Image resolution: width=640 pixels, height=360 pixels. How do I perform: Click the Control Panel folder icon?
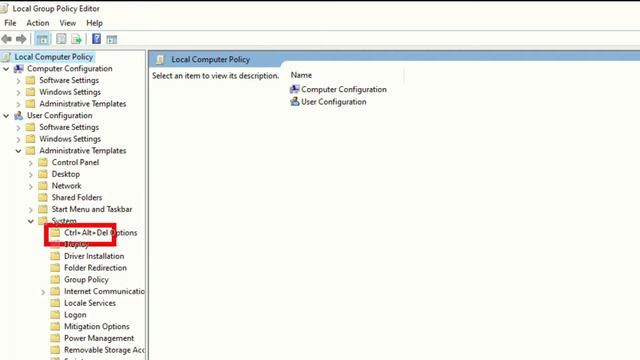43,162
